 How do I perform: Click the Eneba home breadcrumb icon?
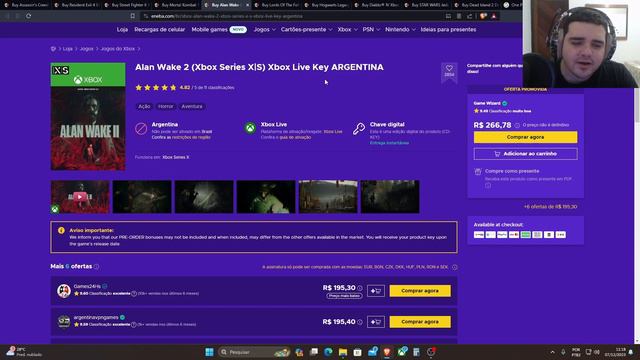click(53, 49)
